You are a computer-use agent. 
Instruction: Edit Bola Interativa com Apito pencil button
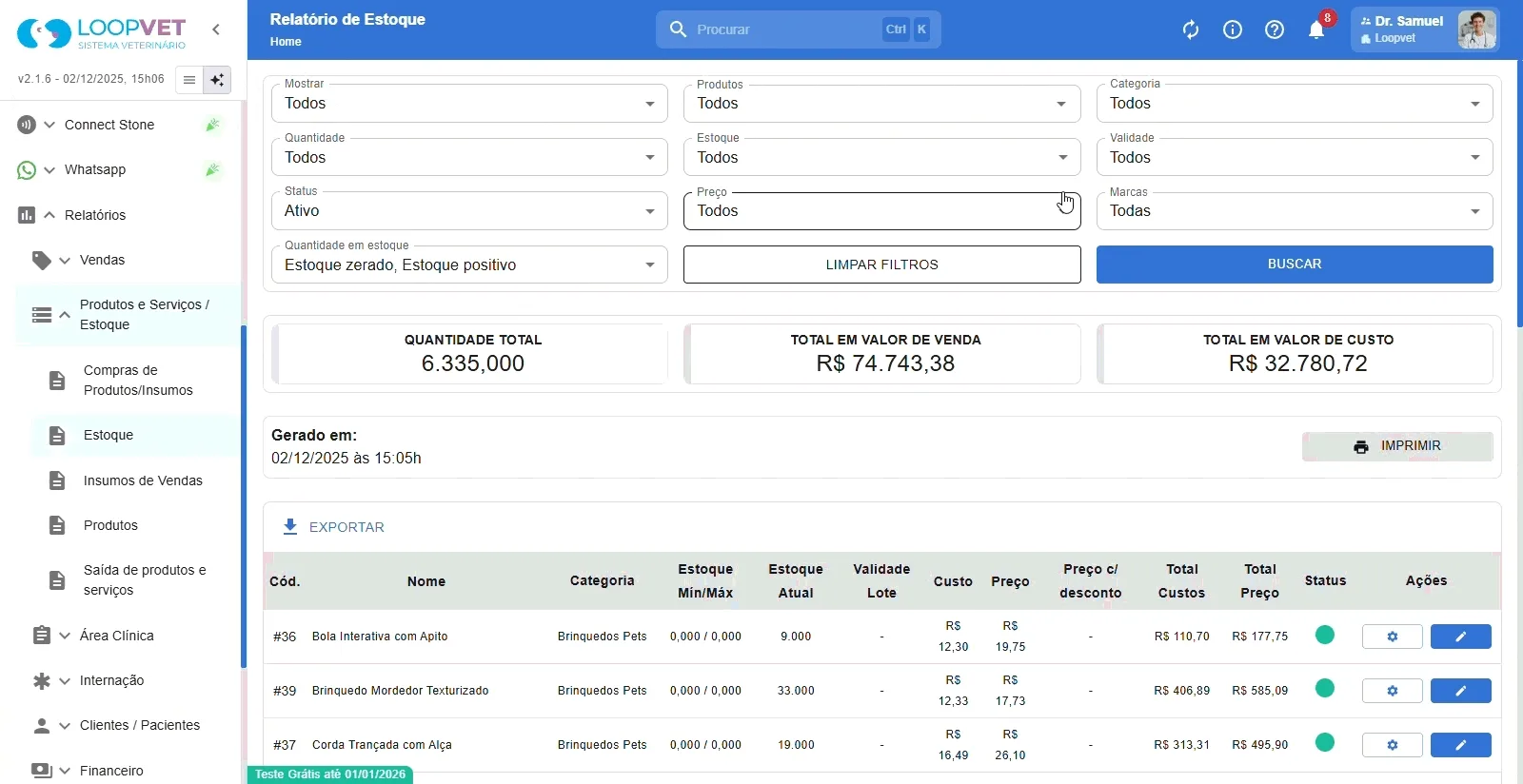pyautogui.click(x=1461, y=637)
